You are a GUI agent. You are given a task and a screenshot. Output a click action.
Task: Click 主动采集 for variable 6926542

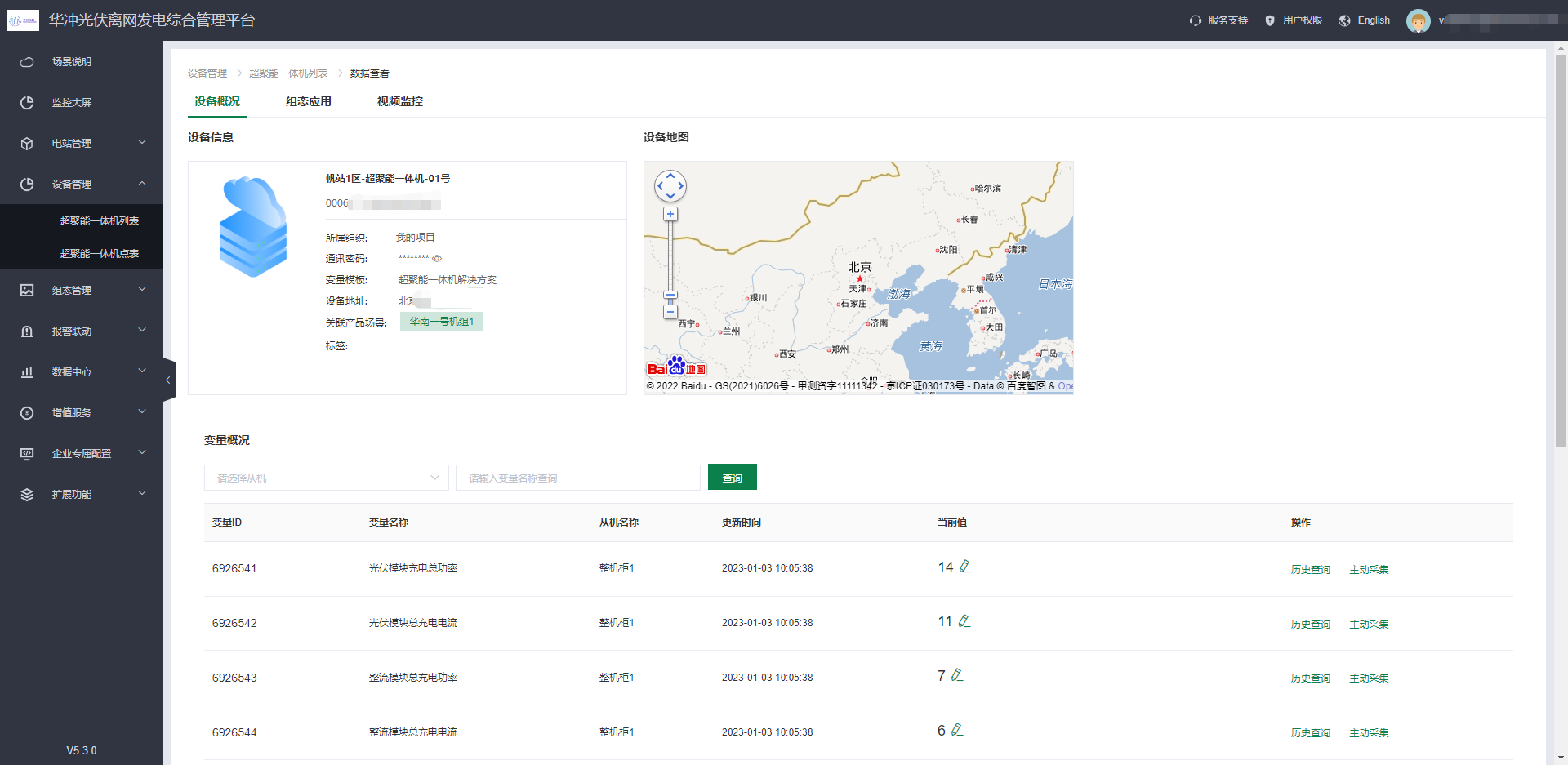click(1369, 625)
